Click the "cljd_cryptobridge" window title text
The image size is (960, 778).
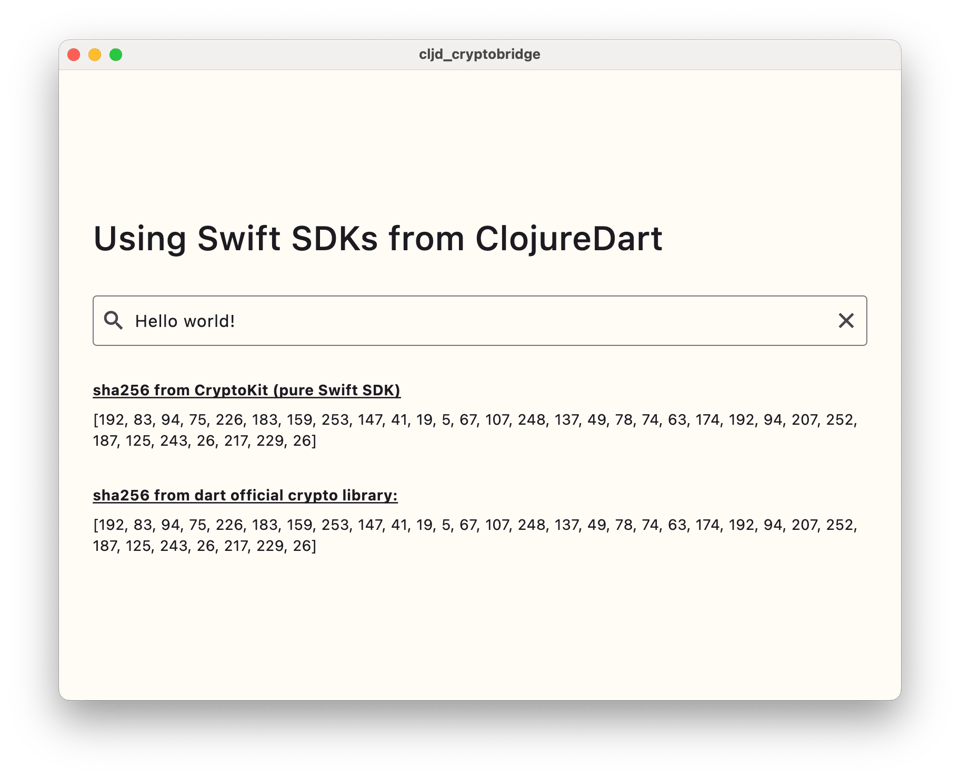pos(479,54)
